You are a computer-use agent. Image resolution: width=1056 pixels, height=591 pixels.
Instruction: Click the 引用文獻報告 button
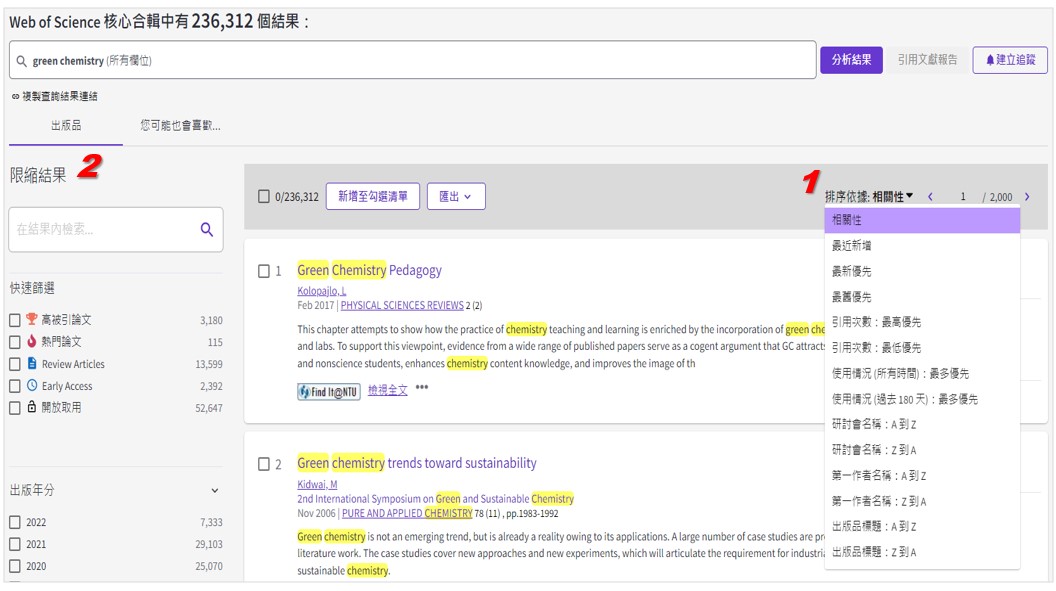pyautogui.click(x=927, y=60)
